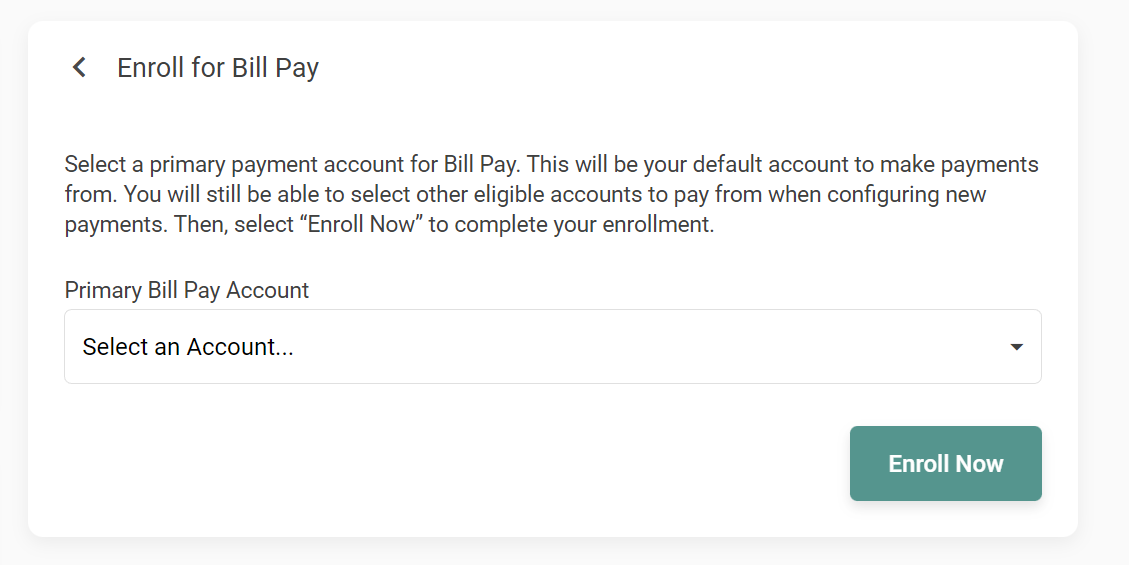Submit the Bill Pay enrollment form
The height and width of the screenshot is (565, 1129).
click(945, 464)
